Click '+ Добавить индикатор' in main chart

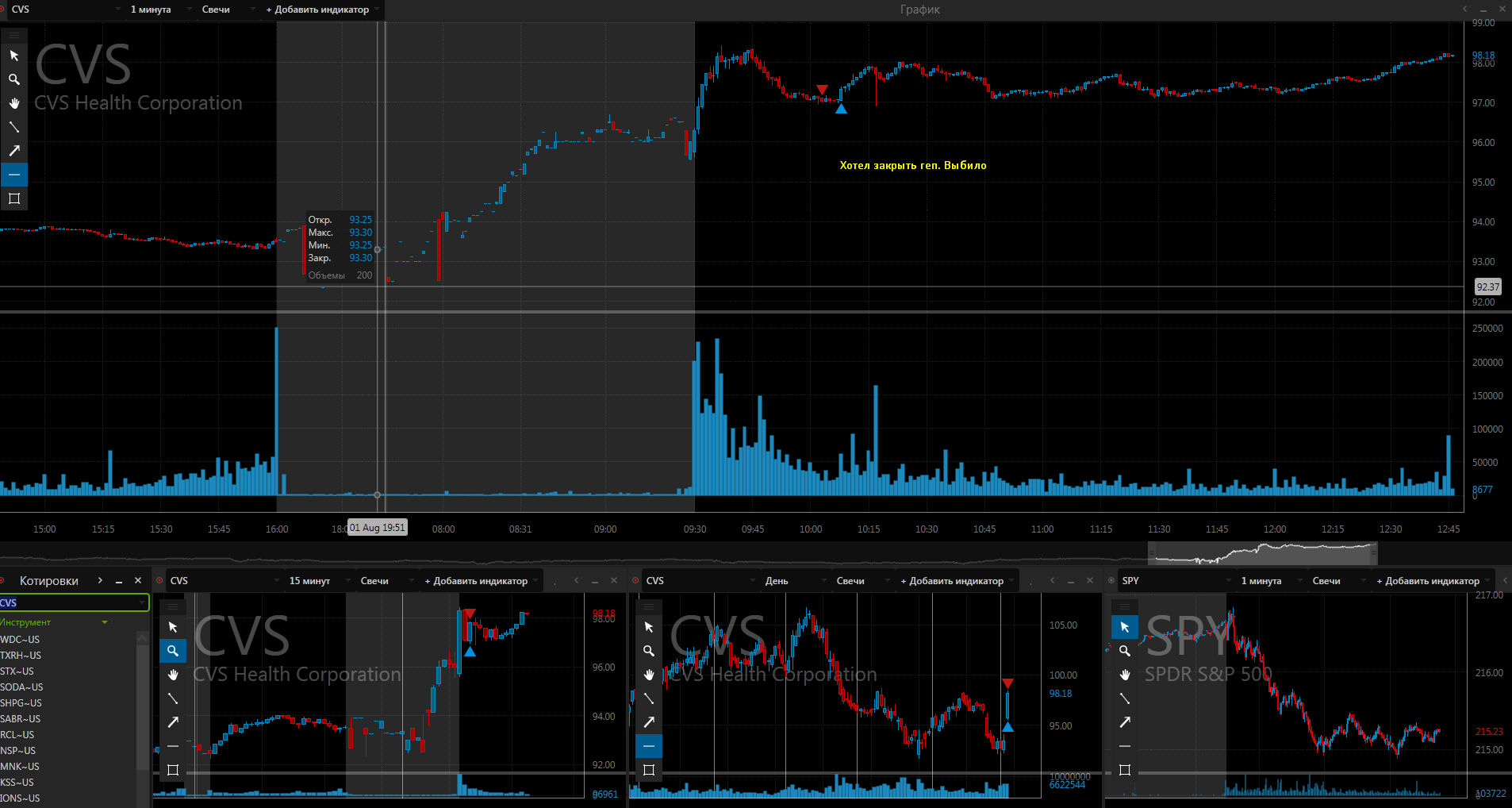click(x=321, y=10)
